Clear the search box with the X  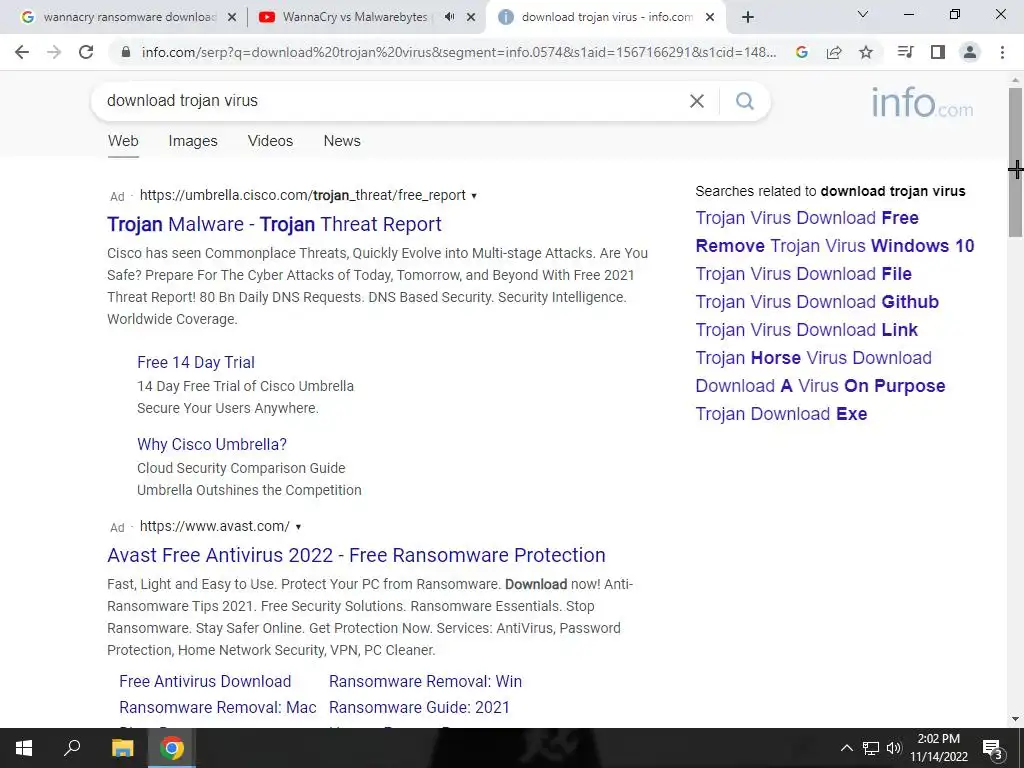[697, 101]
